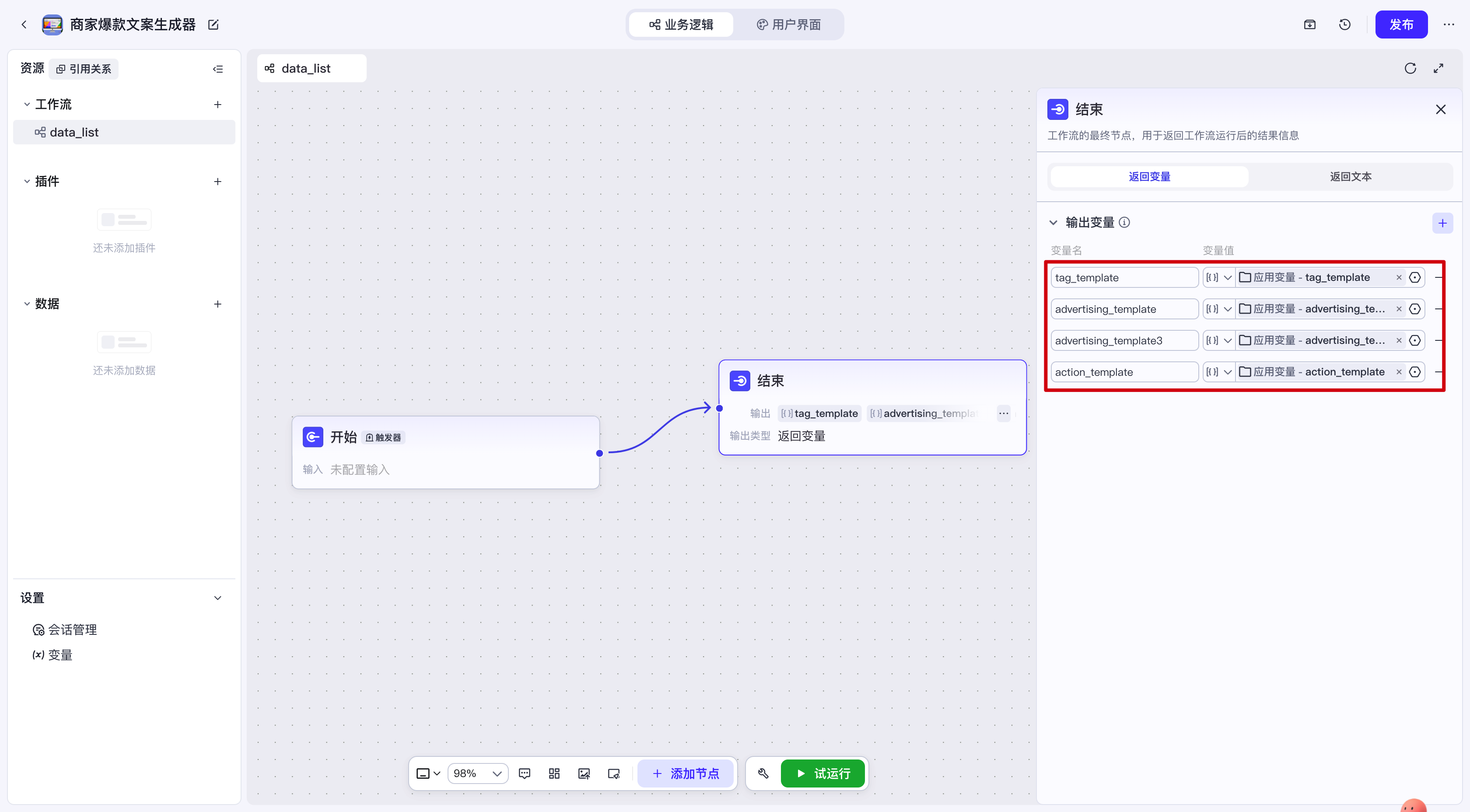The image size is (1470, 812).
Task: Clear the tag_template variable value
Action: coord(1399,278)
